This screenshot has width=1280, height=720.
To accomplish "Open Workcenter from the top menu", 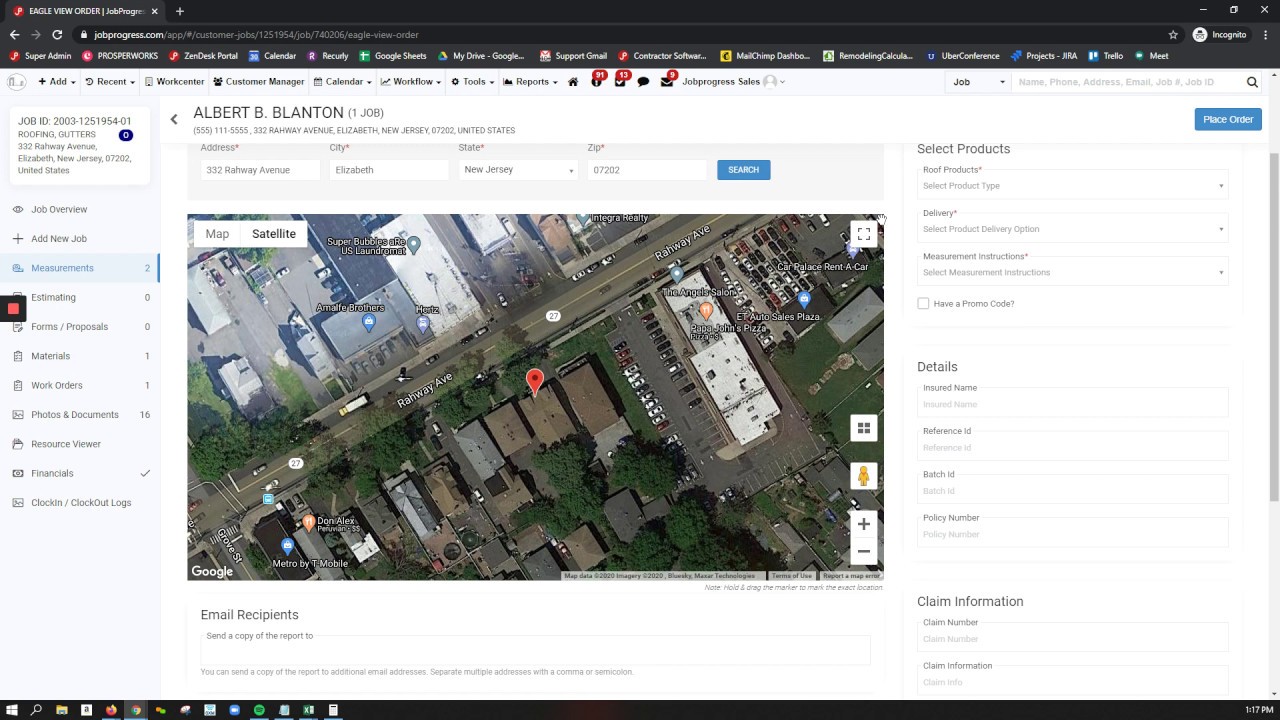I will (x=175, y=82).
